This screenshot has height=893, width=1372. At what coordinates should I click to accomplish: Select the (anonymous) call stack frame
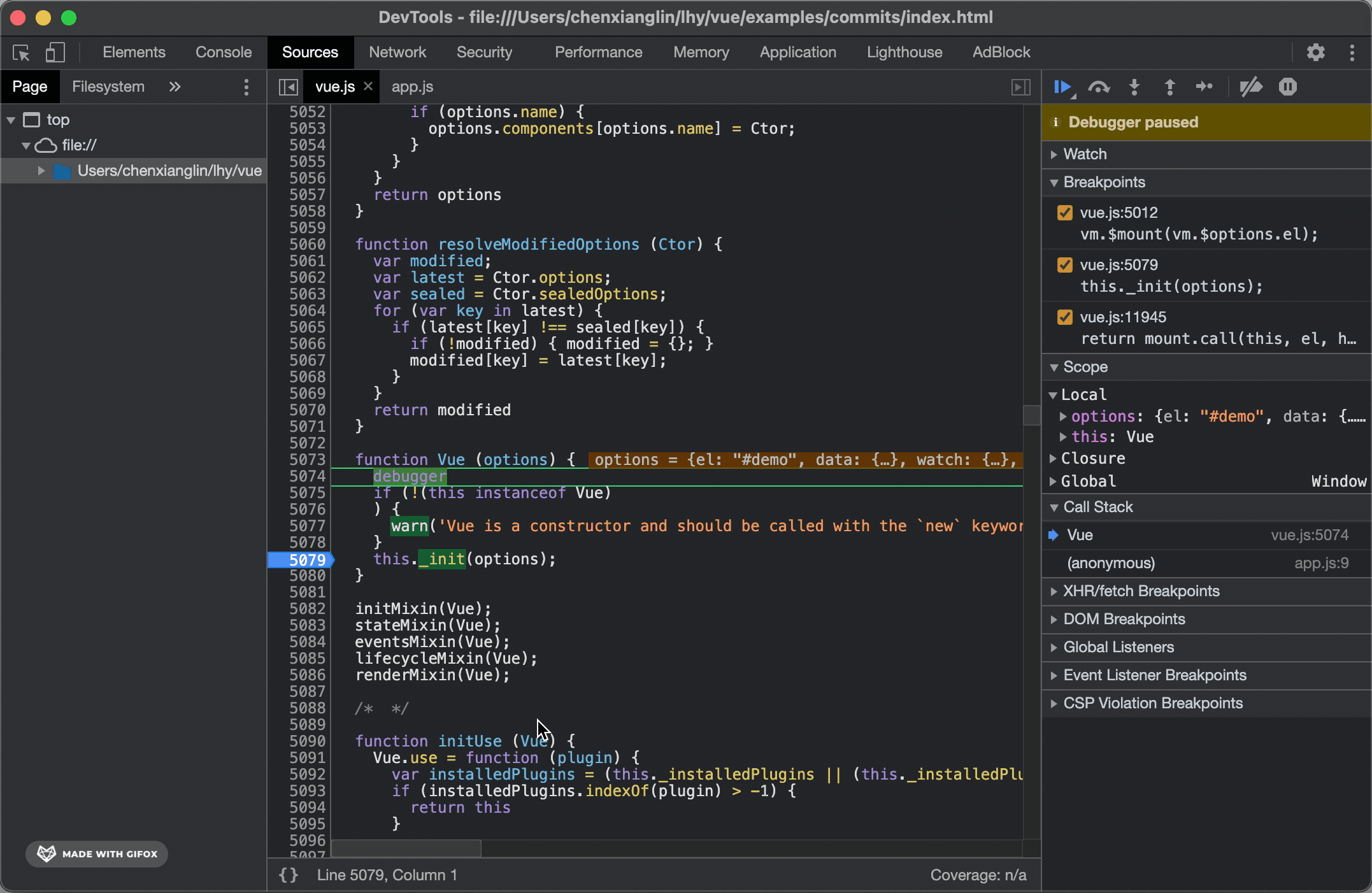point(1110,563)
